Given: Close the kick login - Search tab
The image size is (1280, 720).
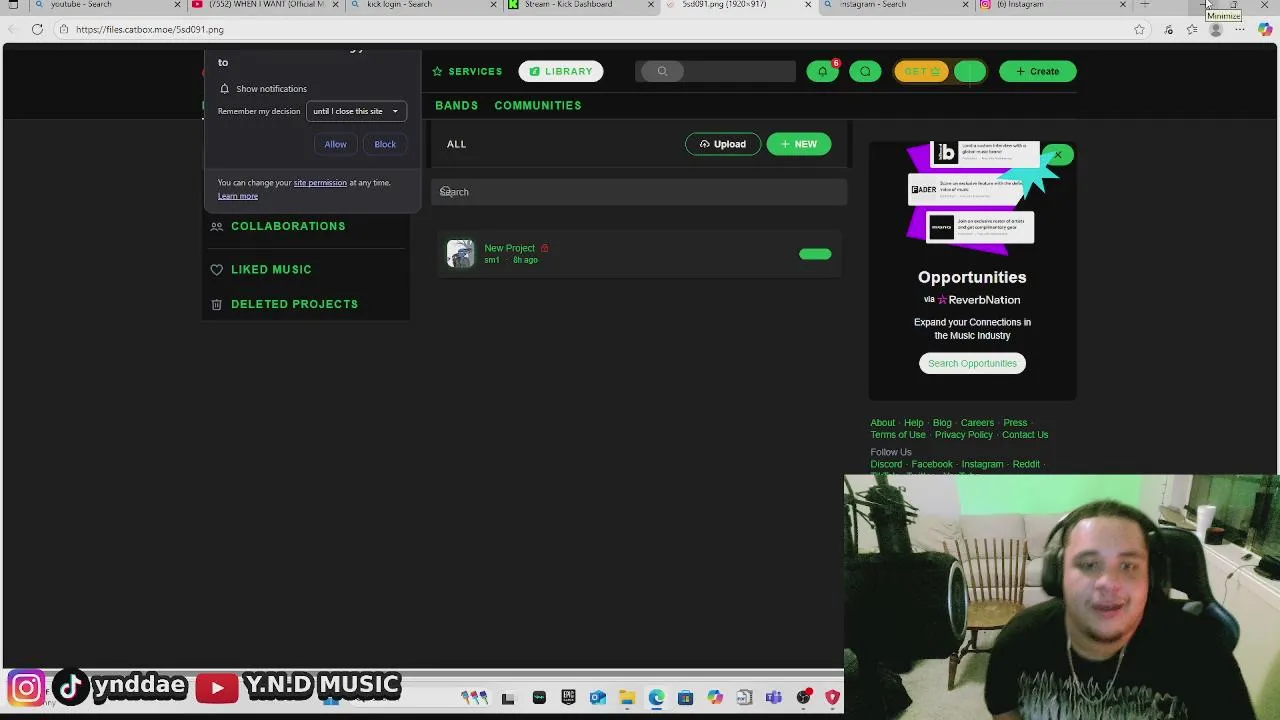Looking at the screenshot, I should tap(493, 5).
